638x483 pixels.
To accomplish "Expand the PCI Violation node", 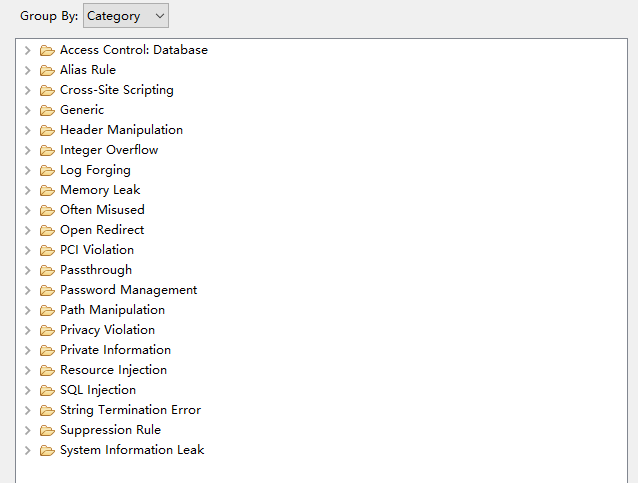I will pos(28,250).
